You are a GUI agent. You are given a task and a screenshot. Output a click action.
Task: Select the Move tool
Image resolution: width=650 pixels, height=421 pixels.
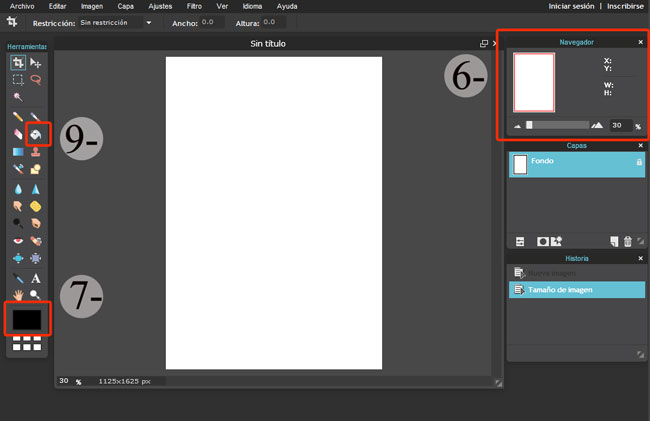[x=36, y=63]
